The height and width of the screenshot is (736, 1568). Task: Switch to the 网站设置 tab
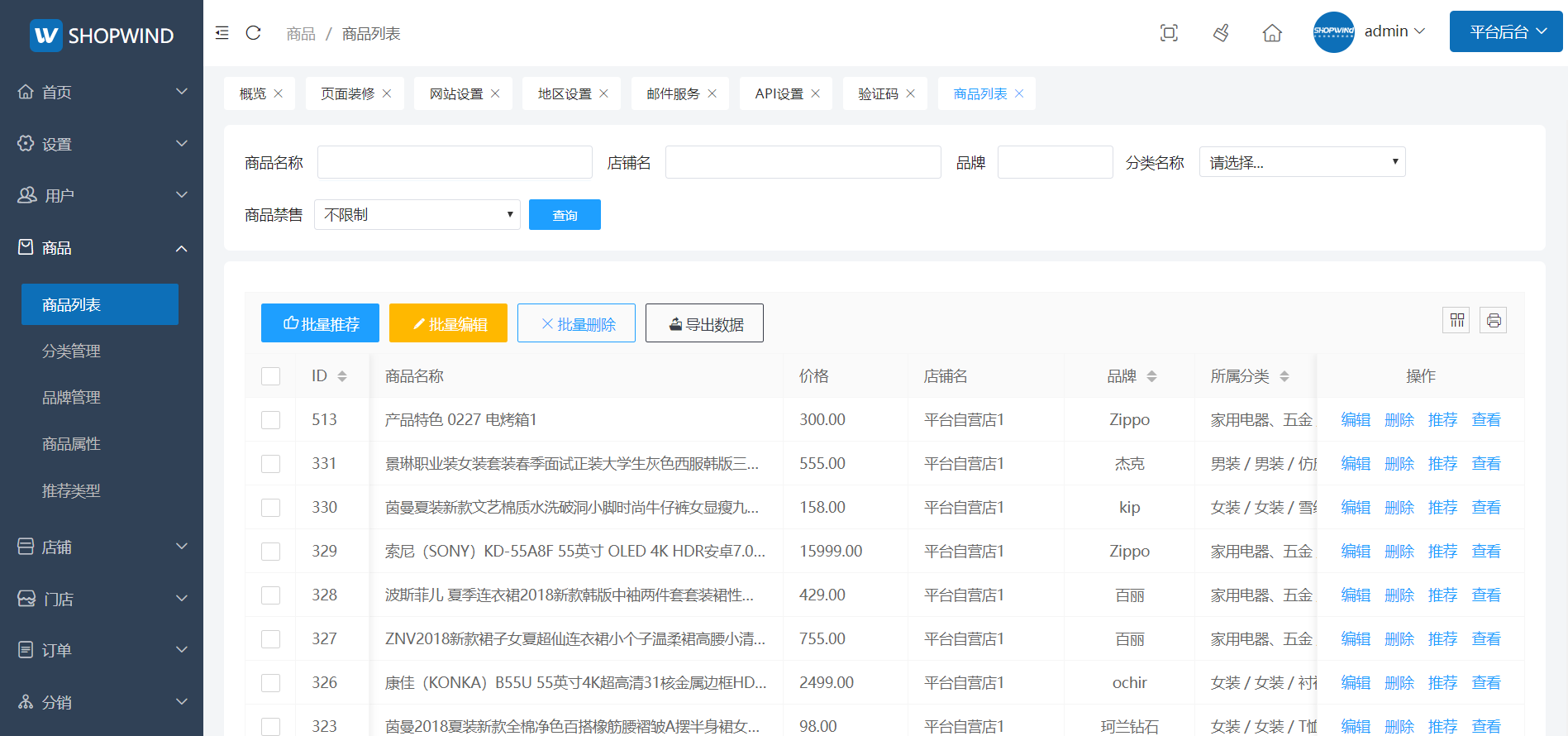pos(456,93)
